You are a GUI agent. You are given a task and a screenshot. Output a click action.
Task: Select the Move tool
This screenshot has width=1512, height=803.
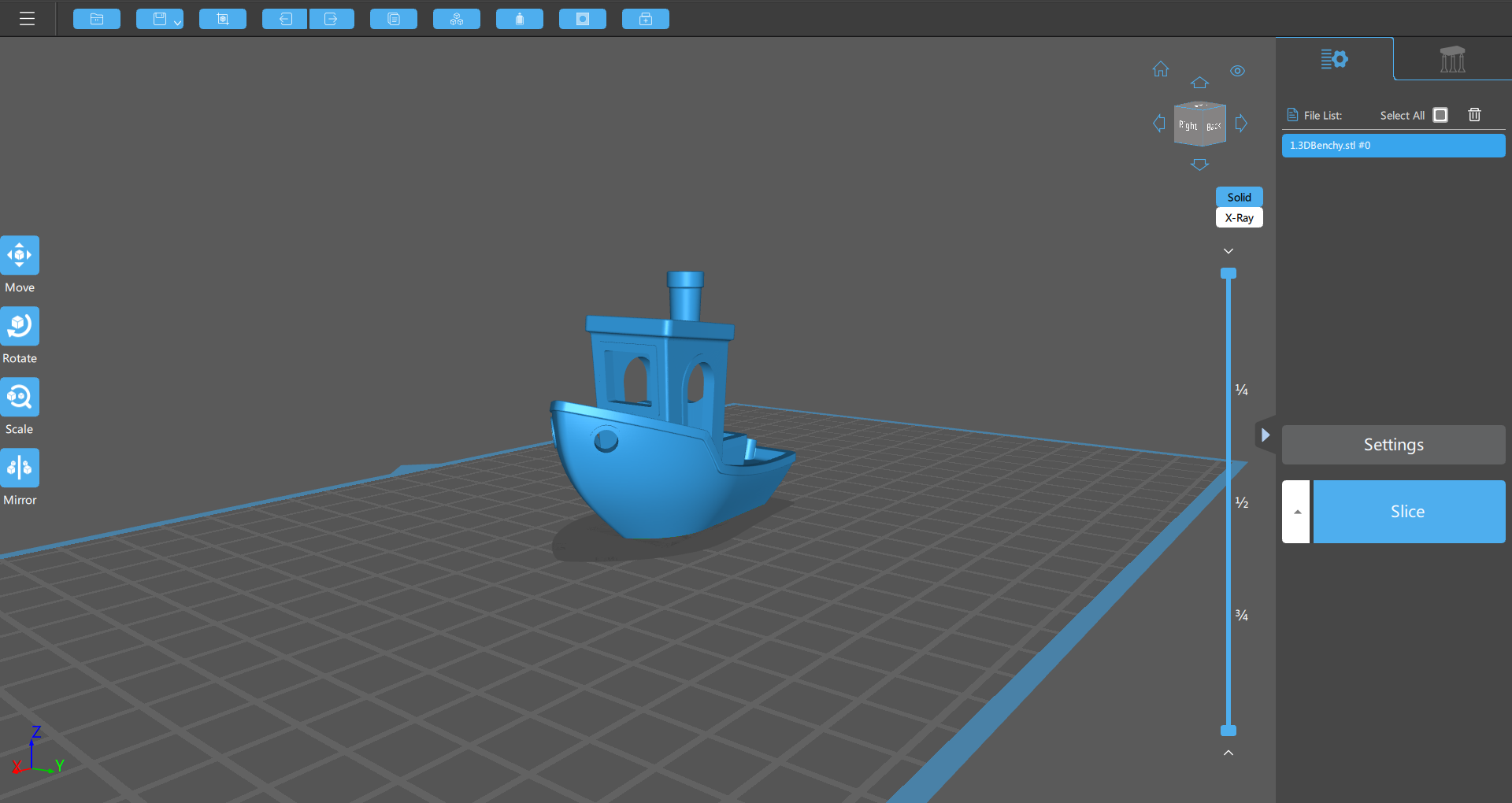(x=20, y=255)
